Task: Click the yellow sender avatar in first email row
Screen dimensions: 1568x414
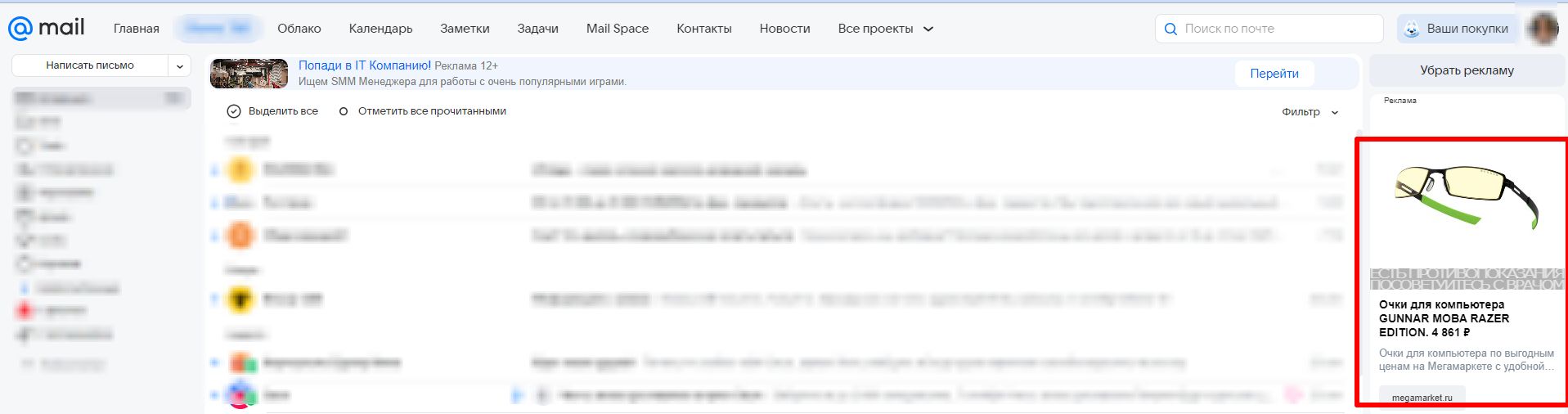Action: pos(240,170)
